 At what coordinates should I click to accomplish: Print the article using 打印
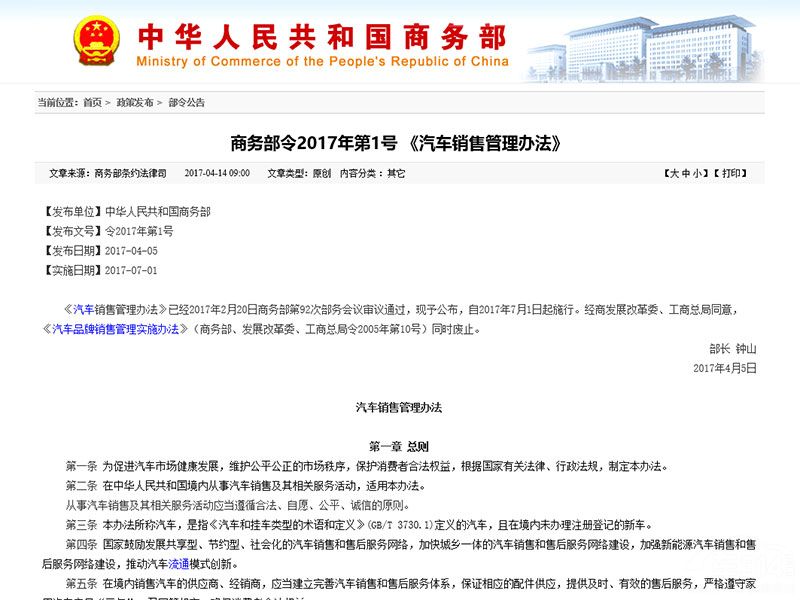click(733, 173)
